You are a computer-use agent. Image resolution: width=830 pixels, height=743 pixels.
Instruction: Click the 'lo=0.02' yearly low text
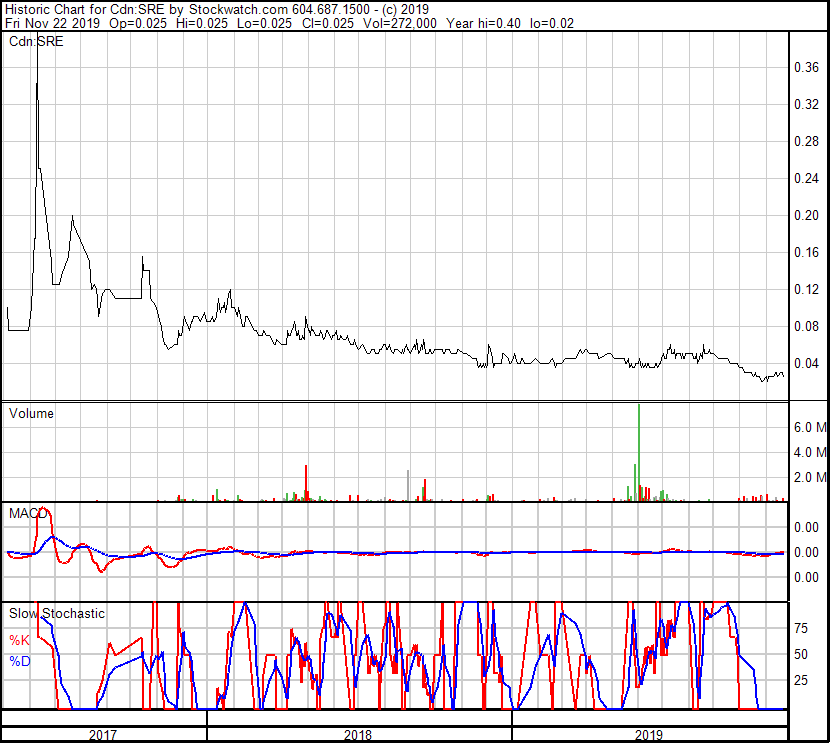click(552, 23)
